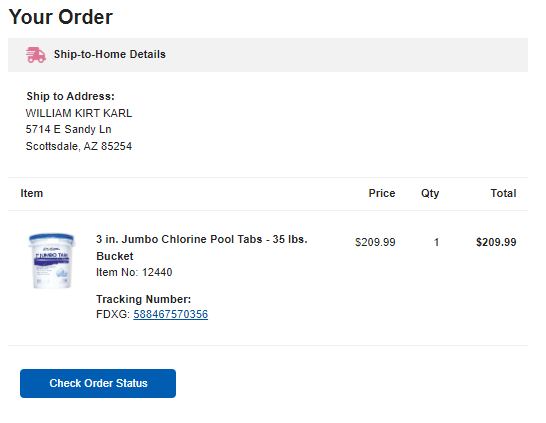Open the chlorine bucket product thumbnail

[x=52, y=261]
